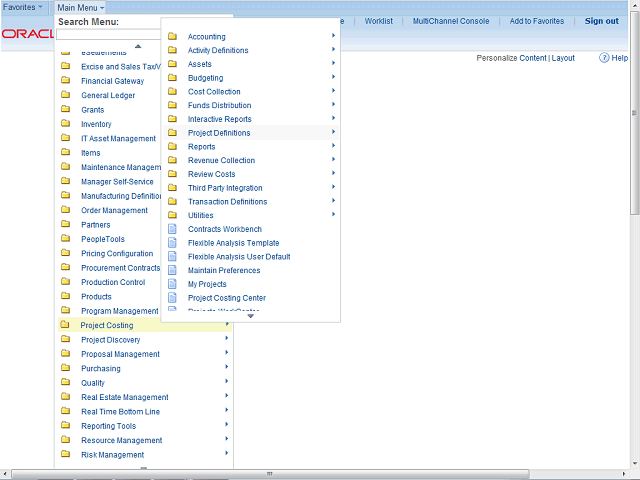Click the Funds Distribution folder icon
Viewport: 640px width, 480px height.
pos(173,105)
